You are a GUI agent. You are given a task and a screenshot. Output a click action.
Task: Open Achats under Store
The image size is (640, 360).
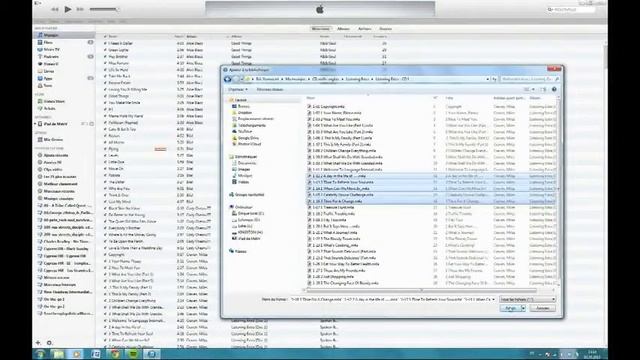[x=49, y=109]
